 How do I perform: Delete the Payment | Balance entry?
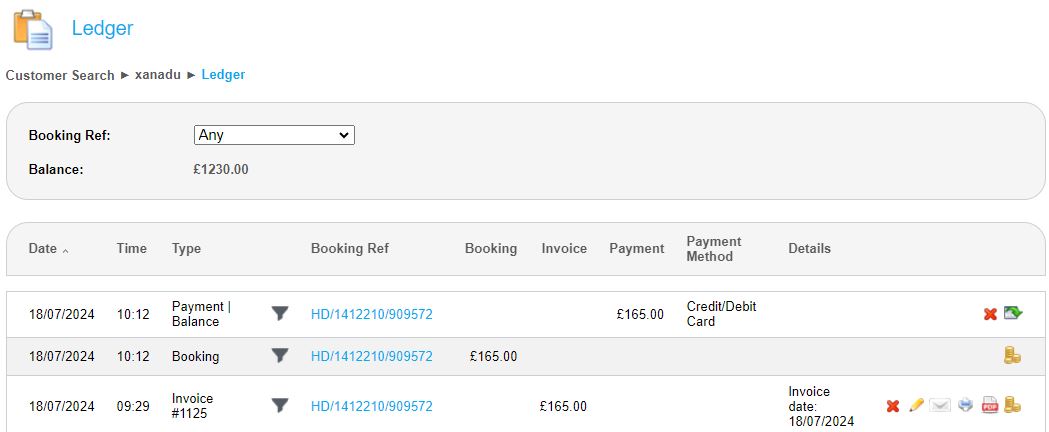pyautogui.click(x=990, y=314)
